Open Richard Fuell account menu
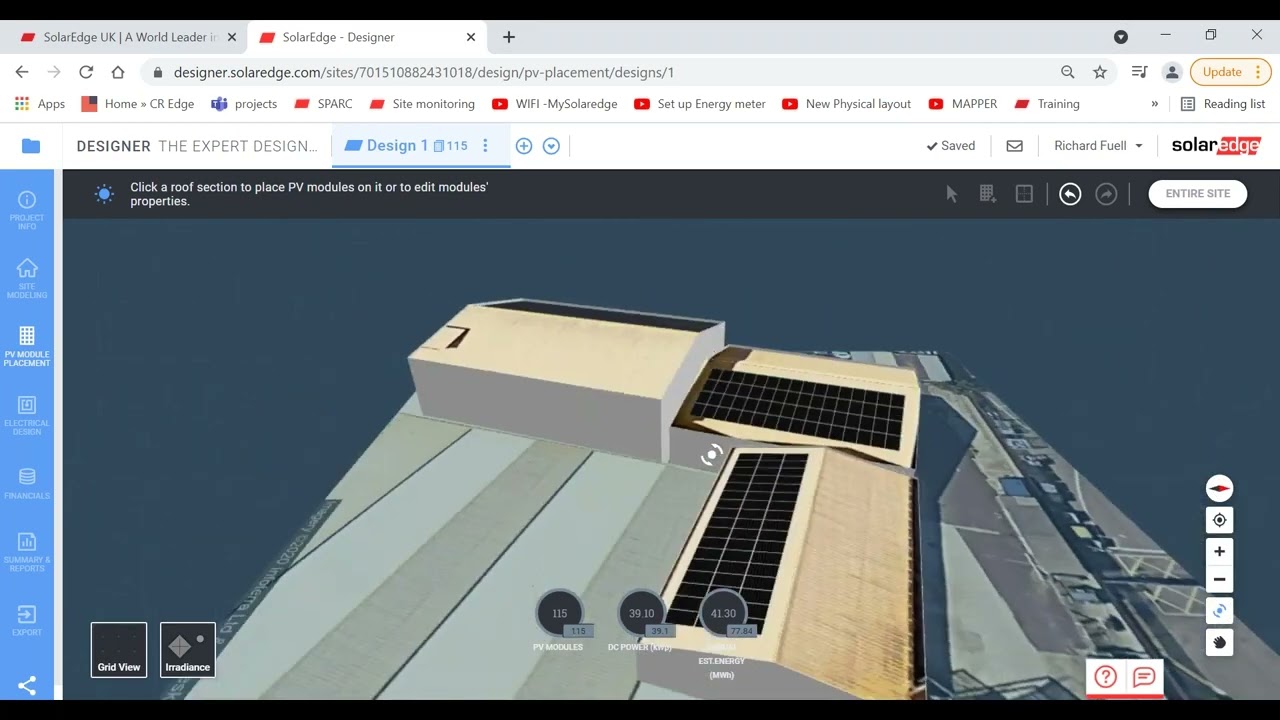The height and width of the screenshot is (720, 1280). (1098, 146)
